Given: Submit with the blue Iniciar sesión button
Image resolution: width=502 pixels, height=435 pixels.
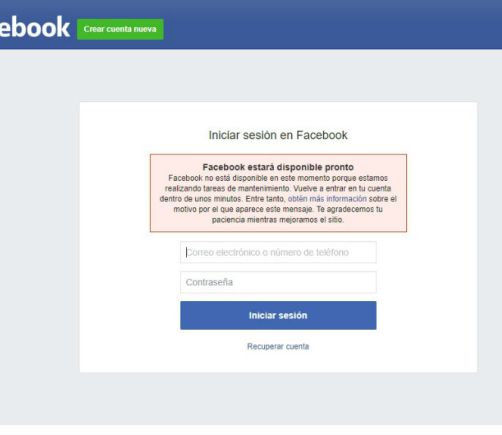Looking at the screenshot, I should (x=278, y=315).
